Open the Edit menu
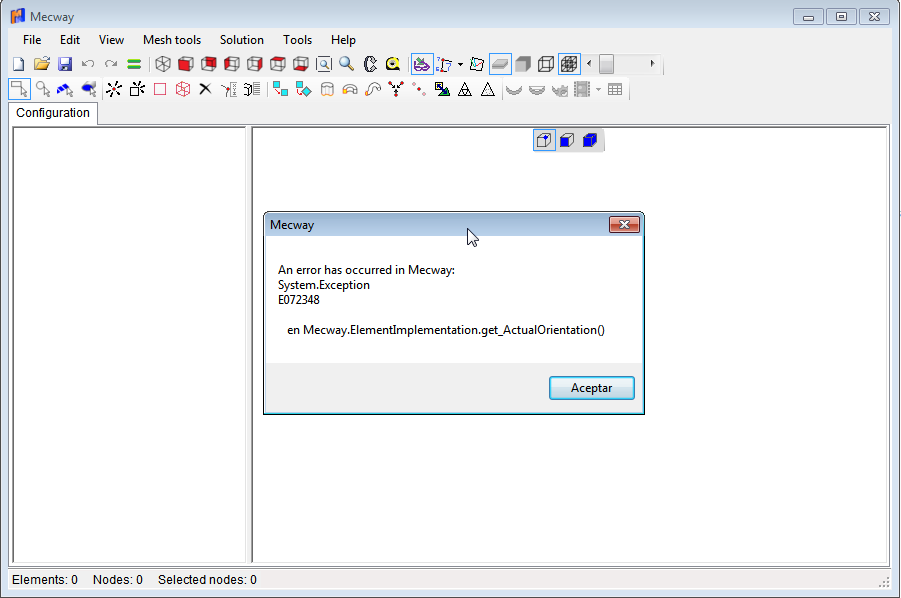The height and width of the screenshot is (598, 901). (70, 40)
